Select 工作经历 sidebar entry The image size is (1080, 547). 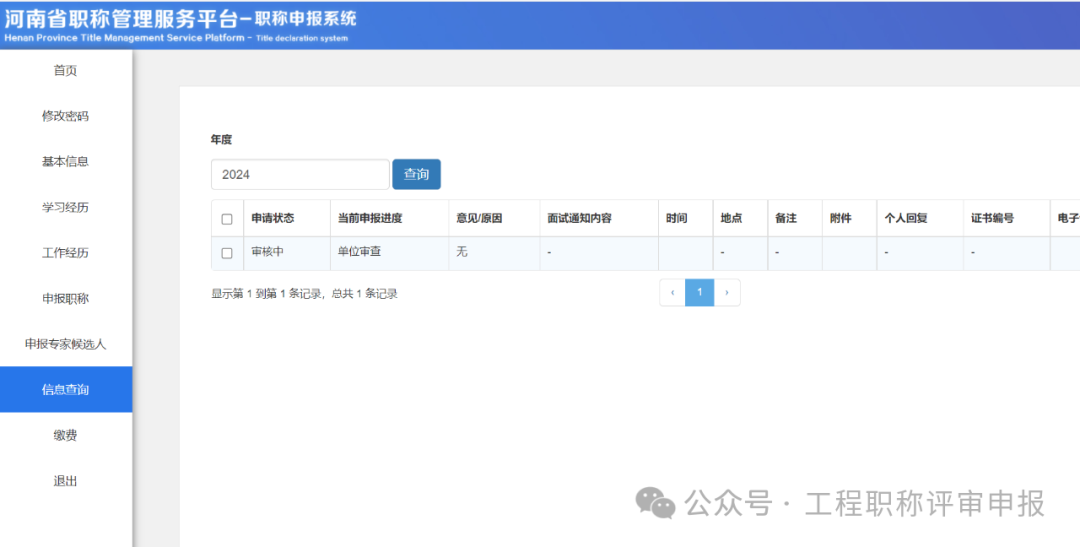pyautogui.click(x=65, y=252)
